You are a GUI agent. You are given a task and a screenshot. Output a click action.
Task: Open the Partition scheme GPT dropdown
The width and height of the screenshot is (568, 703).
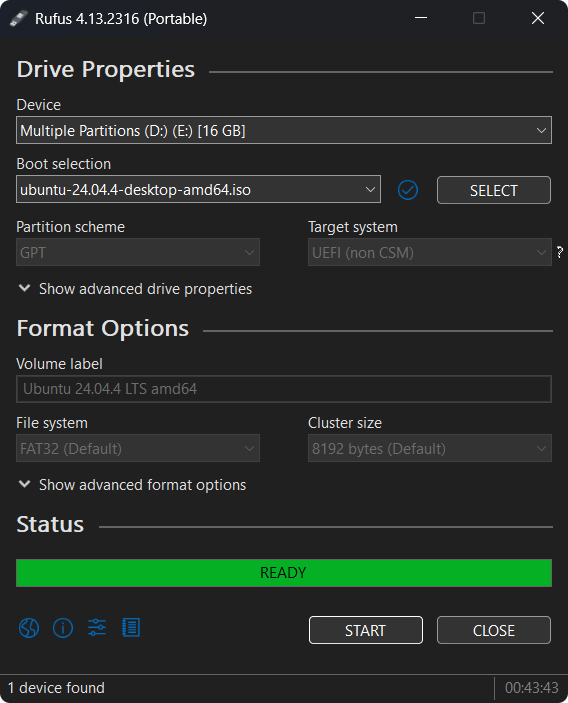pyautogui.click(x=138, y=252)
